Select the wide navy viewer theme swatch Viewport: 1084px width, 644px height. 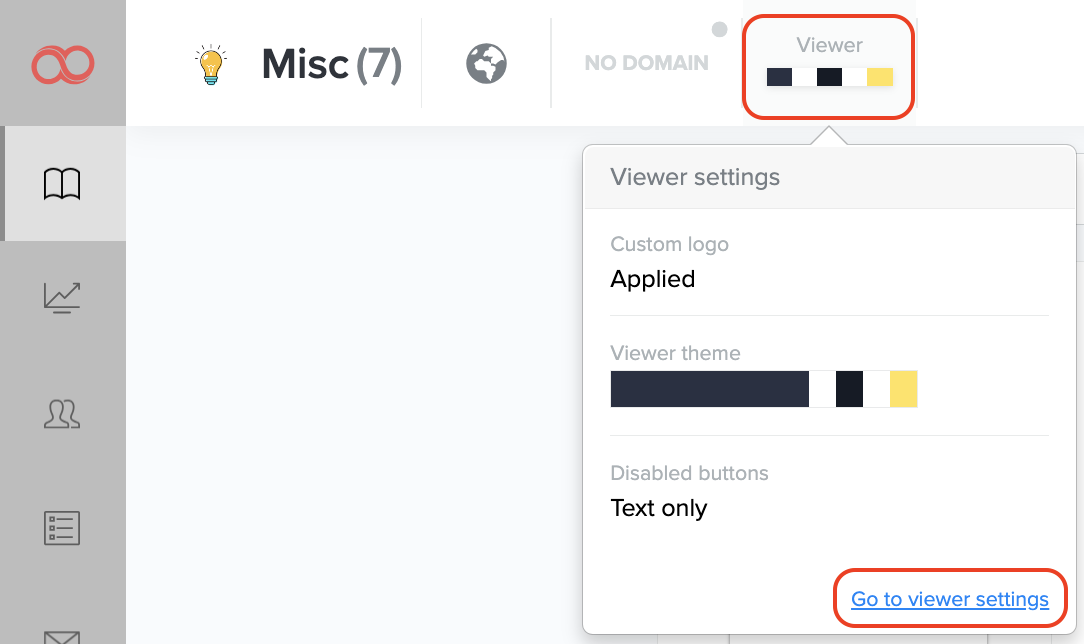point(709,389)
